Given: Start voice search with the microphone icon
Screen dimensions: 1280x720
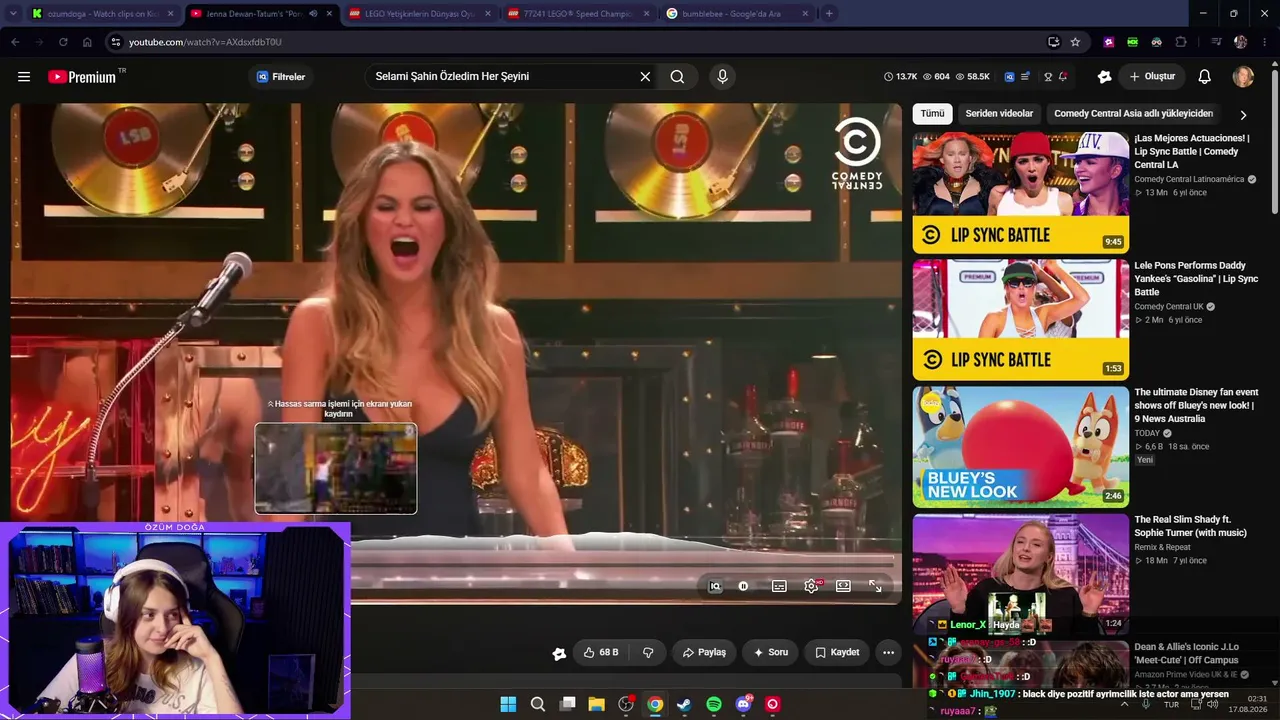Looking at the screenshot, I should pos(722,77).
